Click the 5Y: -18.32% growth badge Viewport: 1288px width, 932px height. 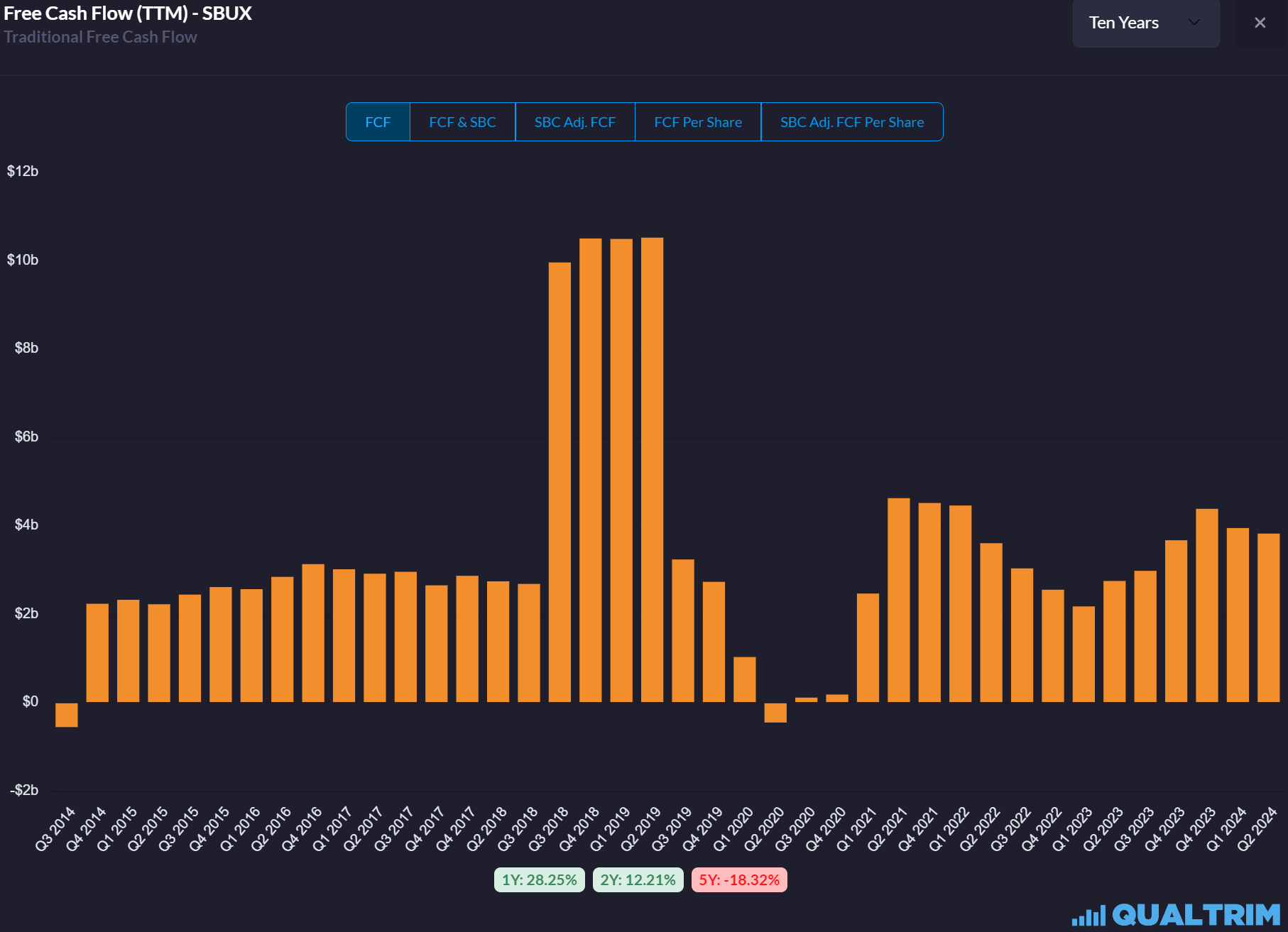tap(739, 879)
